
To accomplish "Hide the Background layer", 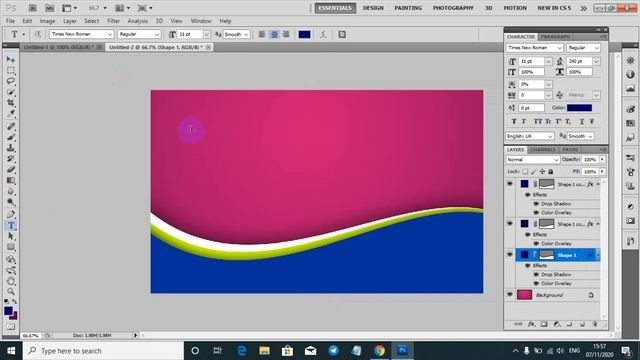I will pyautogui.click(x=510, y=294).
